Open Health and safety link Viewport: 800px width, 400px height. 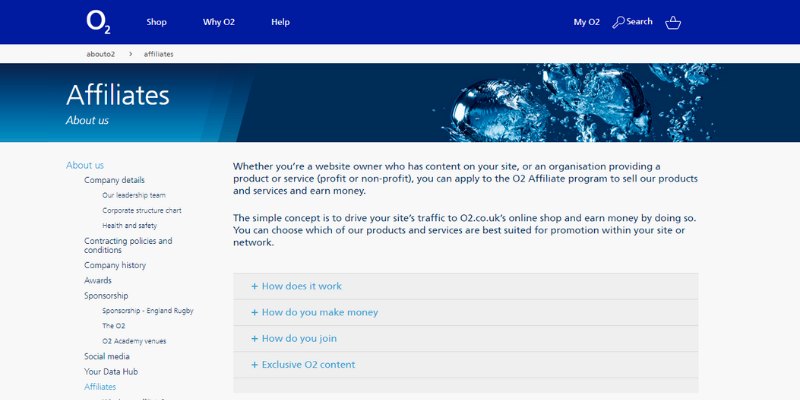pos(130,226)
